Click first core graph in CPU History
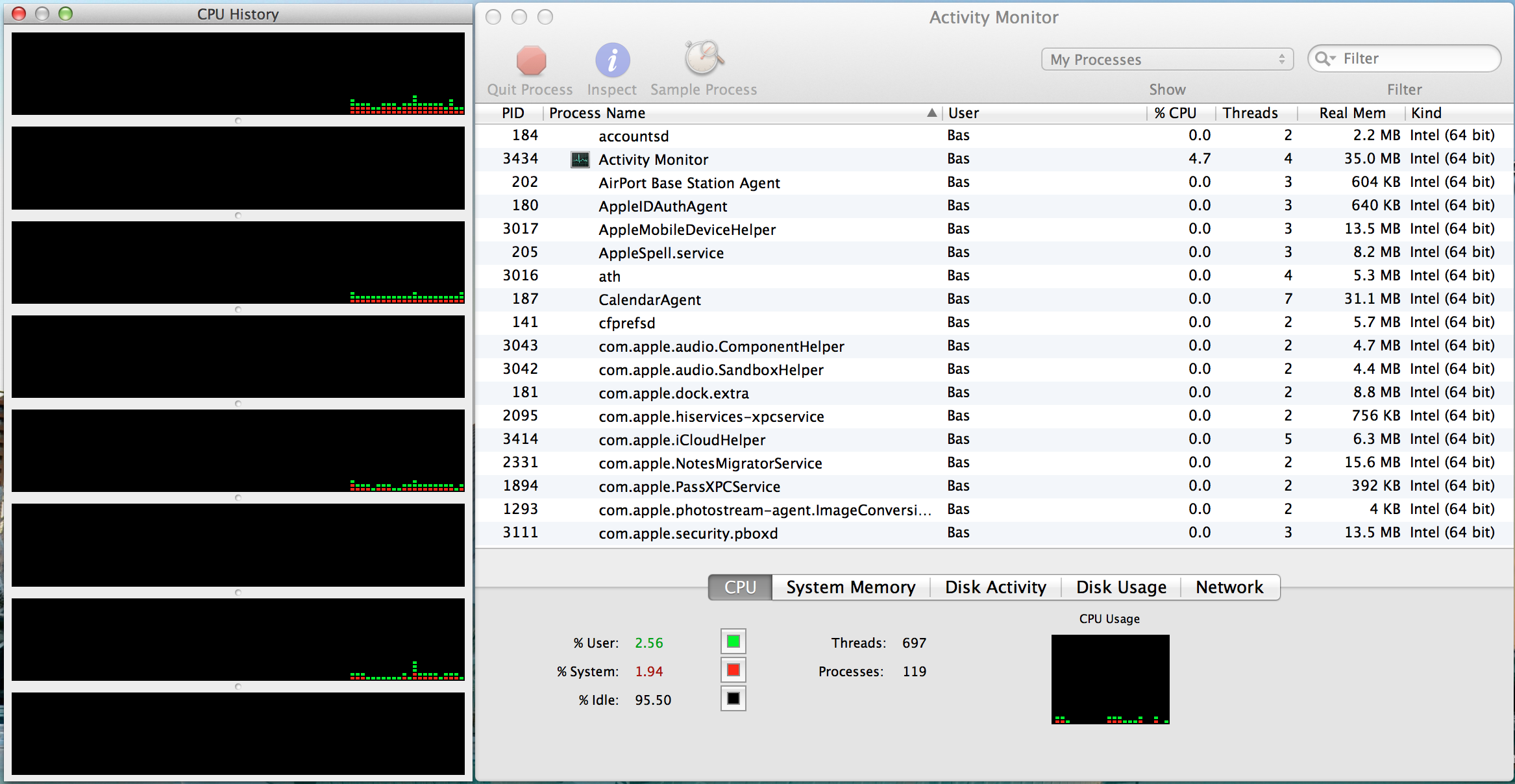The image size is (1515, 784). pyautogui.click(x=238, y=73)
